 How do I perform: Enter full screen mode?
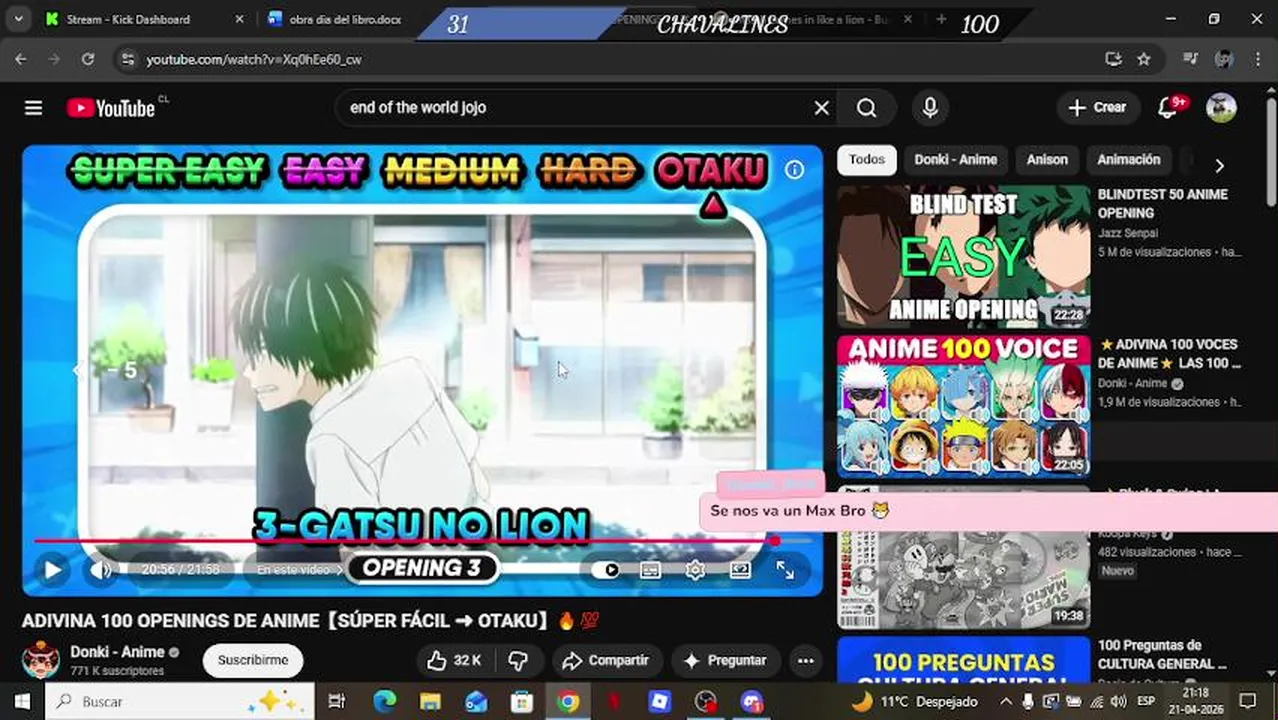point(785,570)
